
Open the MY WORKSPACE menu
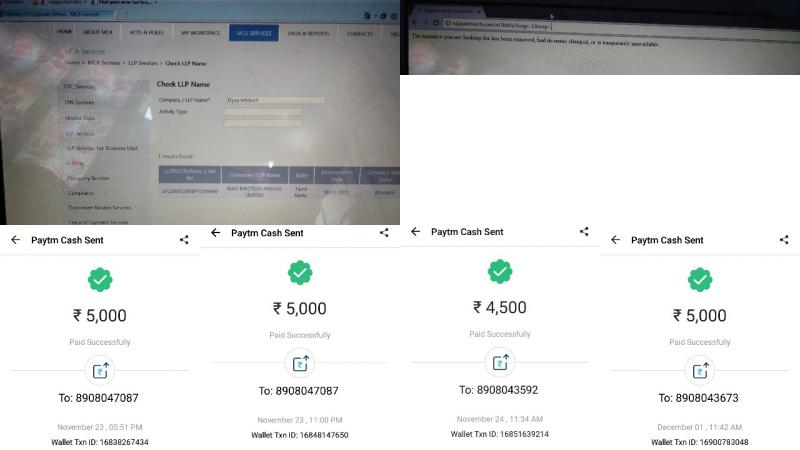tap(201, 33)
